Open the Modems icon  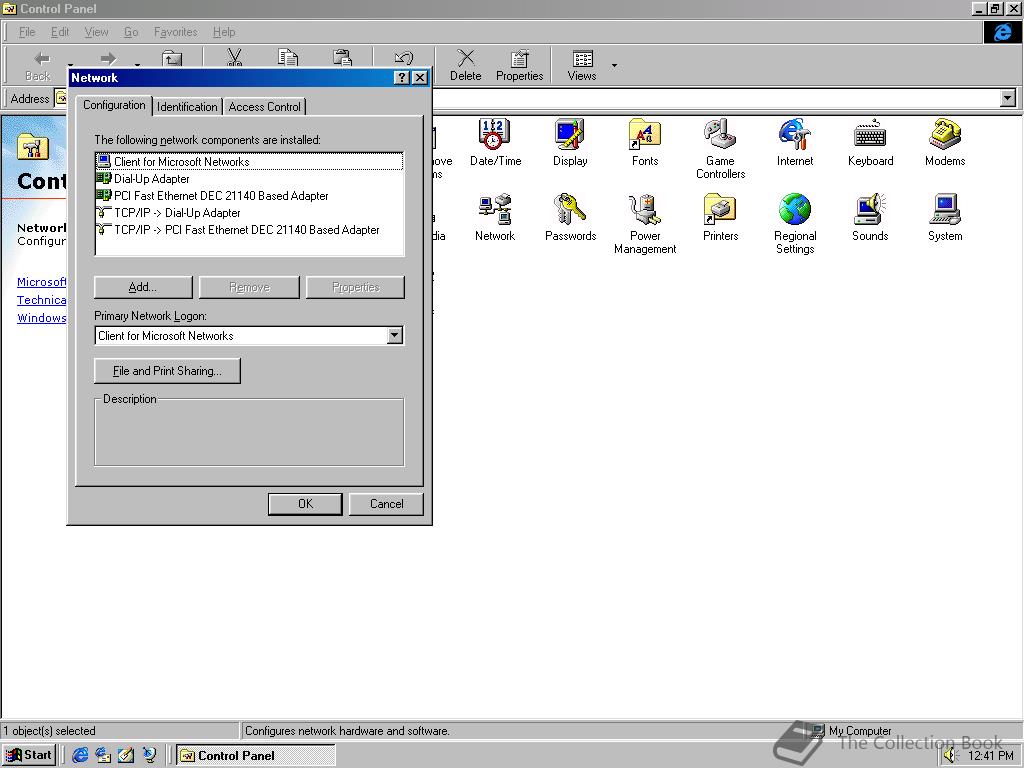(x=945, y=142)
